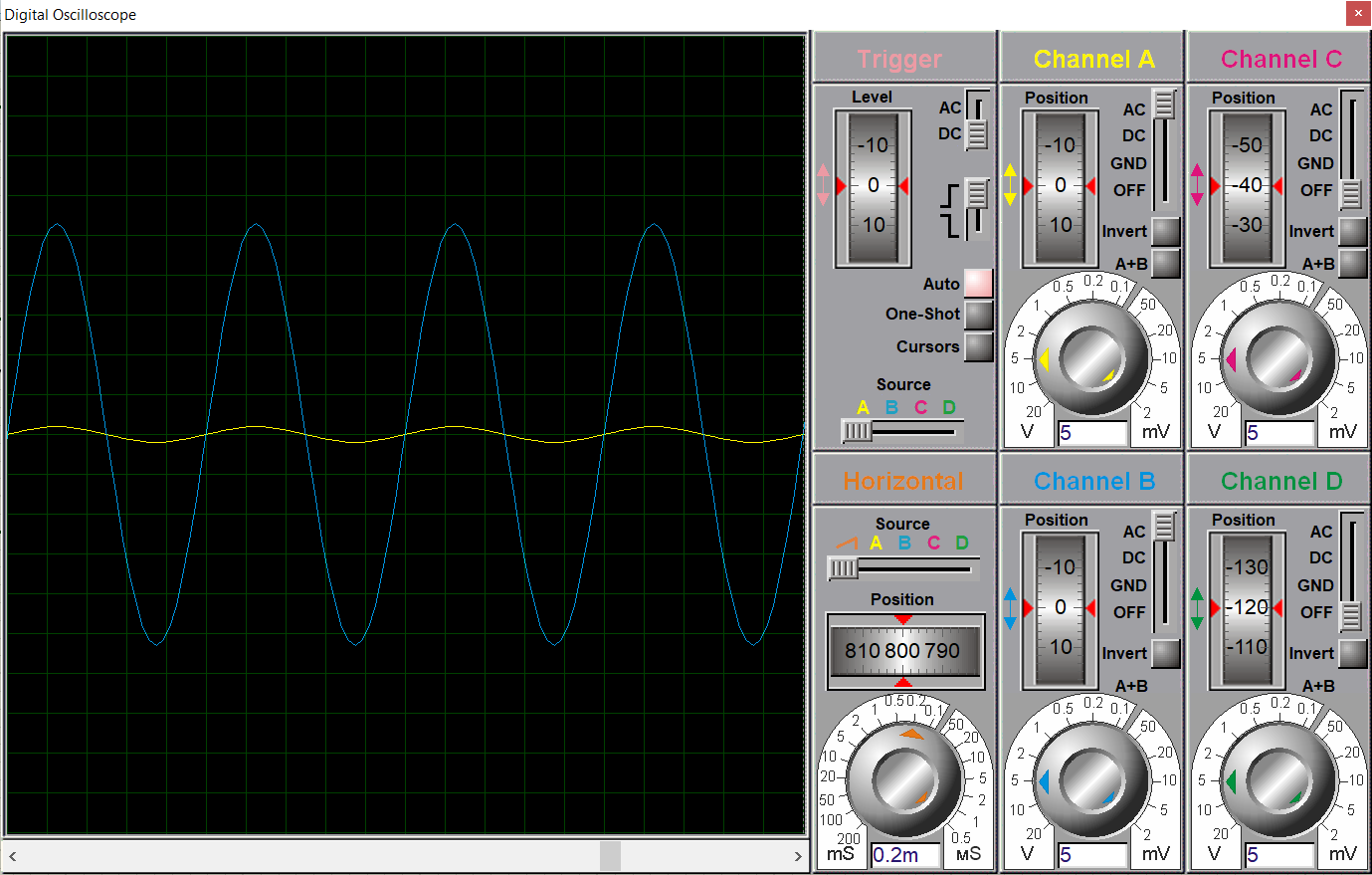Toggle Channel C Invert button
Screen dimensions: 1372x875
1352,231
